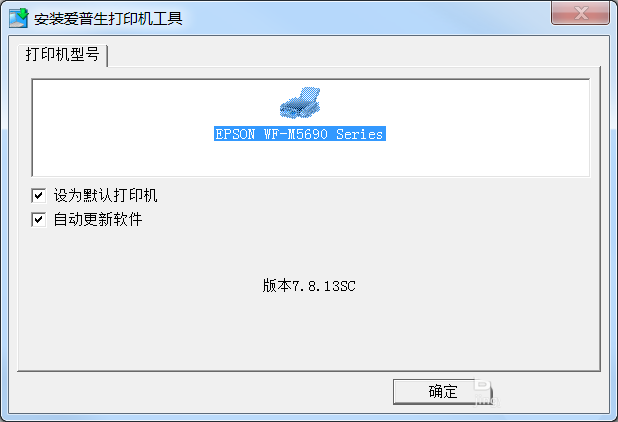The width and height of the screenshot is (618, 422).
Task: Click the blank list space below the EPSON label
Action: click(x=311, y=158)
